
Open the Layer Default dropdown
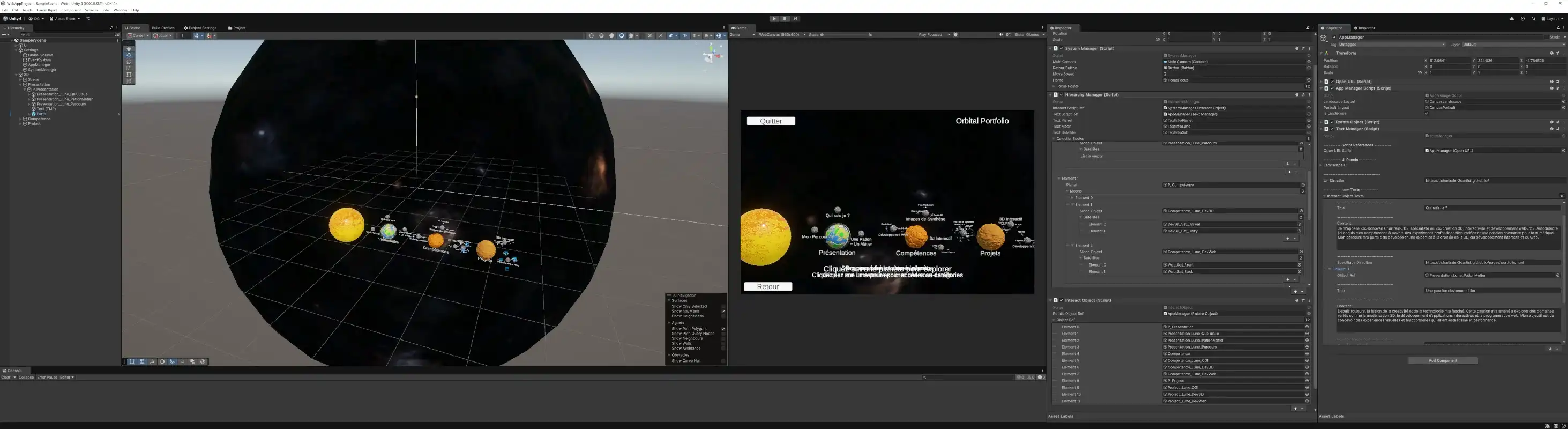click(1513, 45)
